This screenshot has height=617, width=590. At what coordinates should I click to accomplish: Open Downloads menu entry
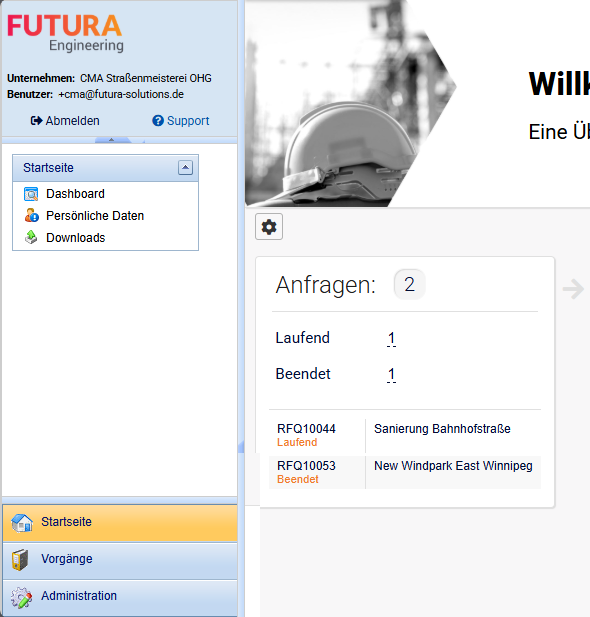[x=76, y=238]
